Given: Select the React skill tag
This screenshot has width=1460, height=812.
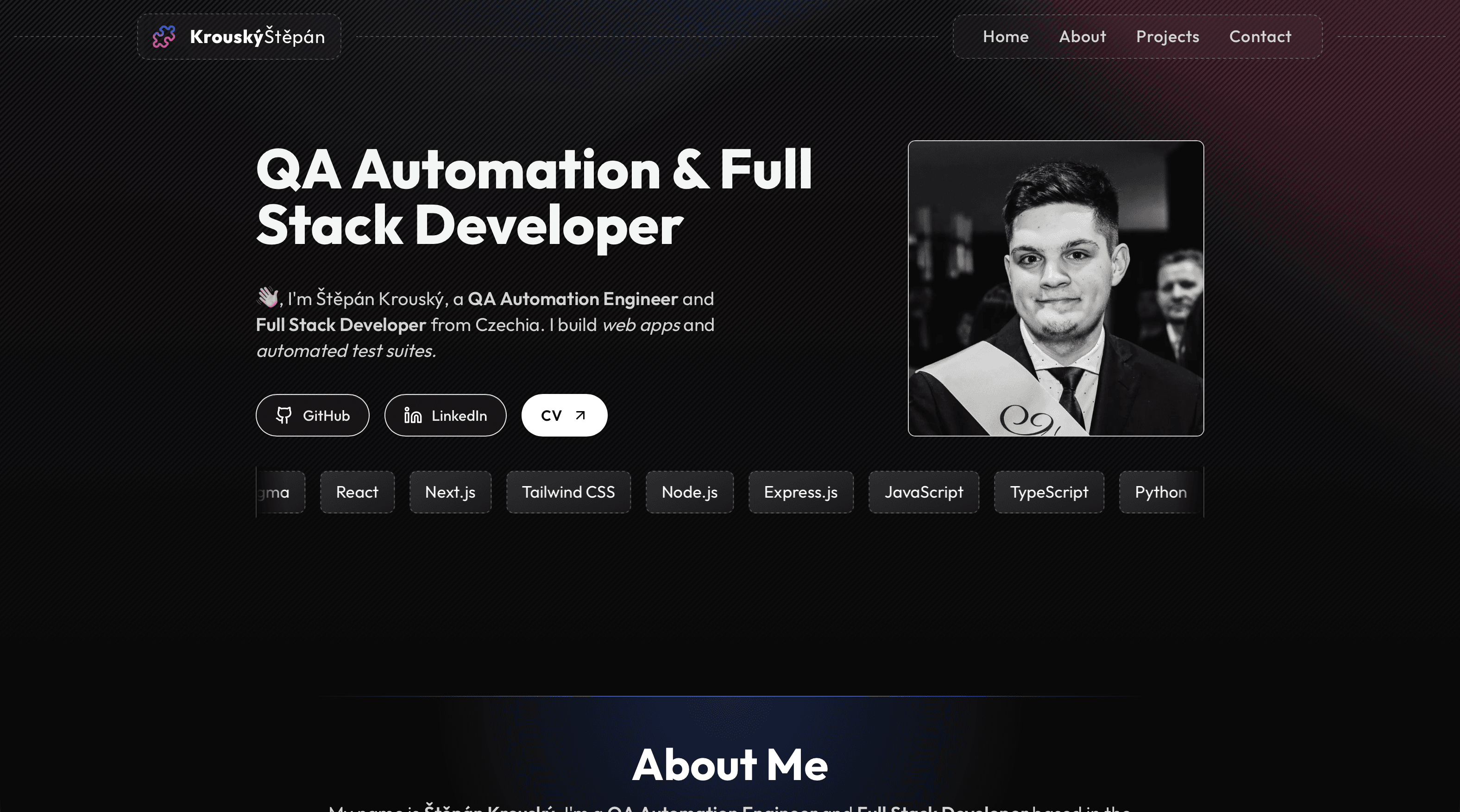Looking at the screenshot, I should tap(357, 492).
